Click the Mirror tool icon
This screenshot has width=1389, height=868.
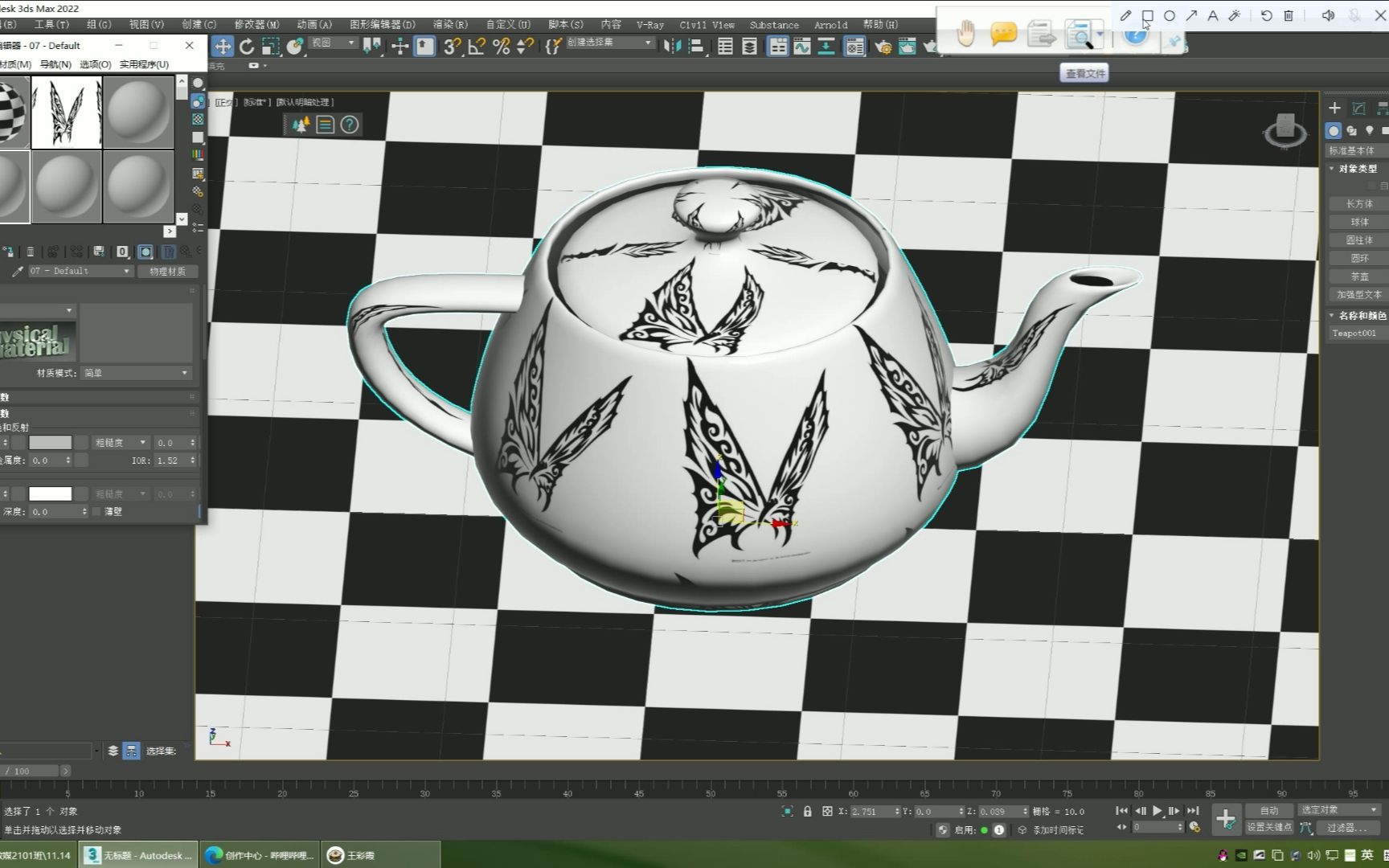[x=673, y=47]
